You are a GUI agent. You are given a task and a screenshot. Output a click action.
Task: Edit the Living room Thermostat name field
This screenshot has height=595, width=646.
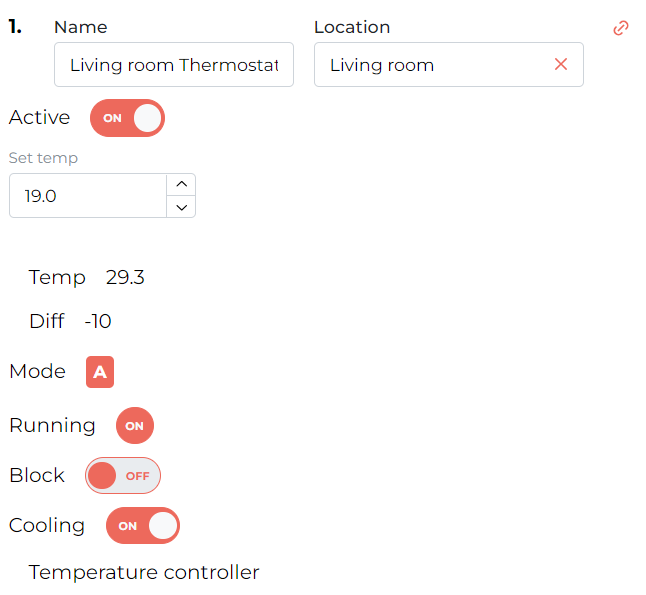coord(174,65)
